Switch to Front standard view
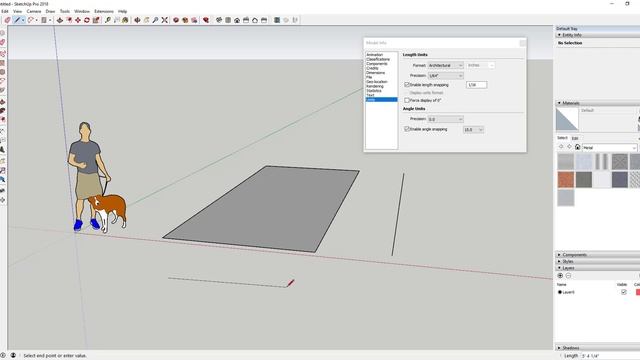This screenshot has height=360, width=640. click(237, 20)
